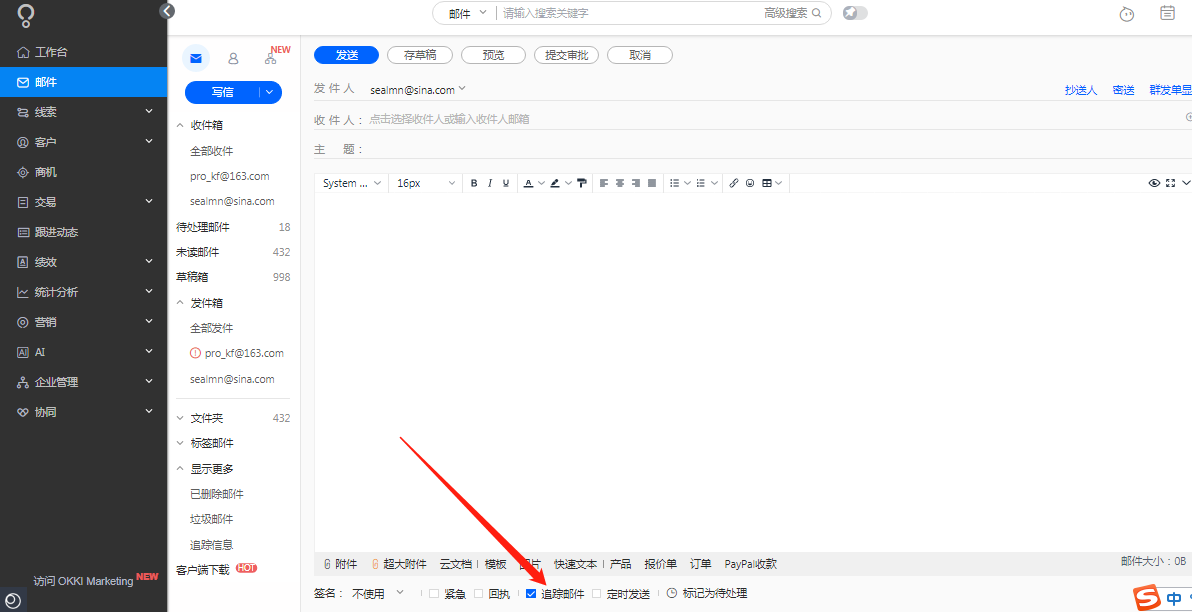Enable the 回执 receipt checkbox
1192x612 pixels.
(477, 592)
